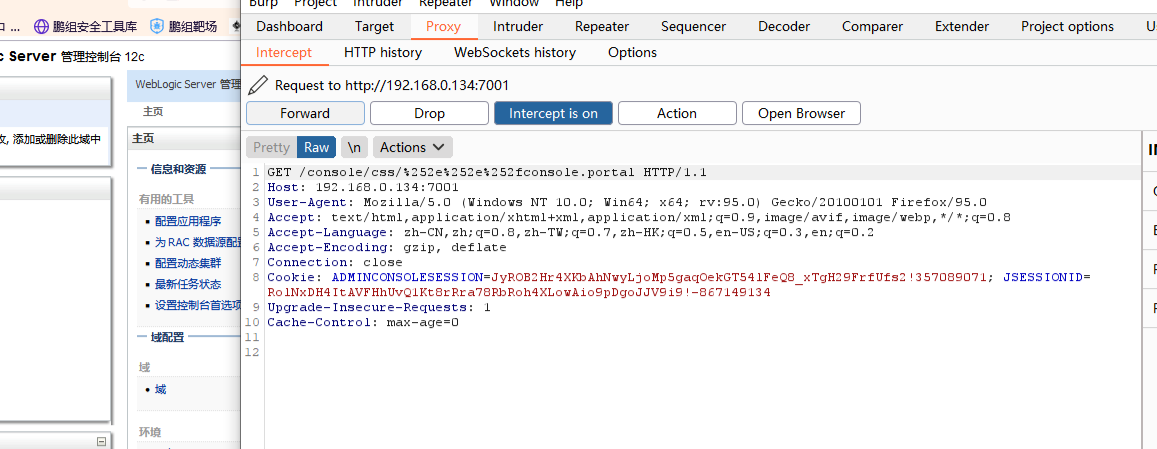Collapse the panel with the minus icon in the browser sidebar
The height and width of the screenshot is (449, 1157).
pos(101,442)
